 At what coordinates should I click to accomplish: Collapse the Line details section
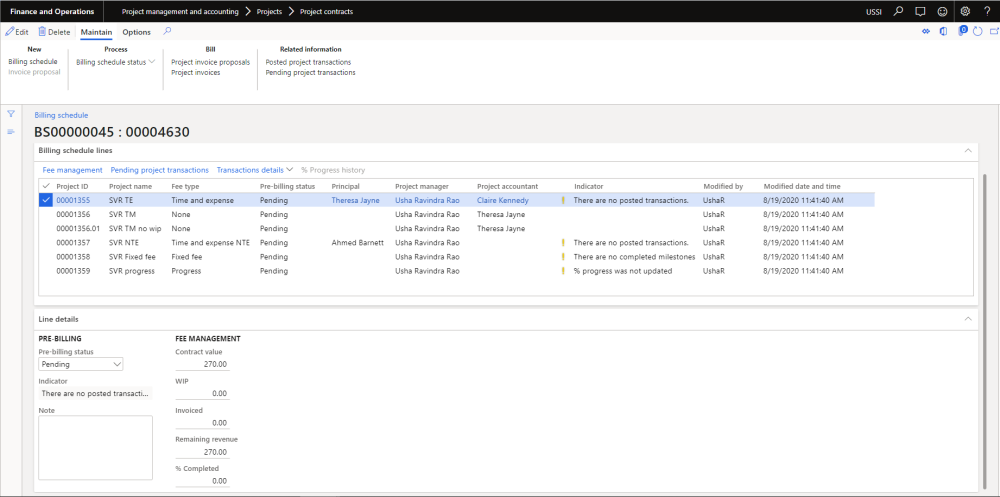click(x=967, y=319)
